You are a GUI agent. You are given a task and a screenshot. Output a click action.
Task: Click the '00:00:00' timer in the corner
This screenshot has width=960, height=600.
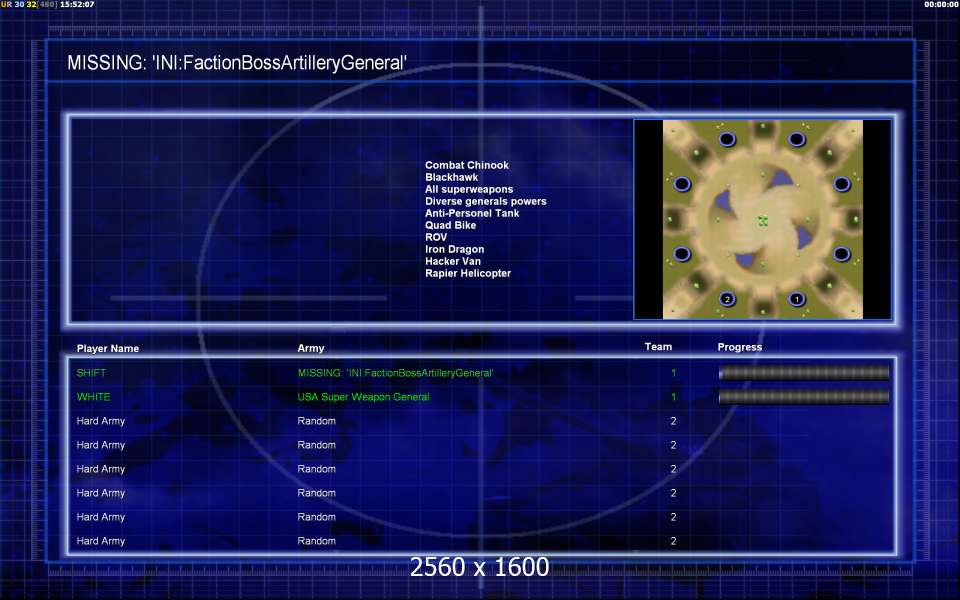pyautogui.click(x=942, y=4)
